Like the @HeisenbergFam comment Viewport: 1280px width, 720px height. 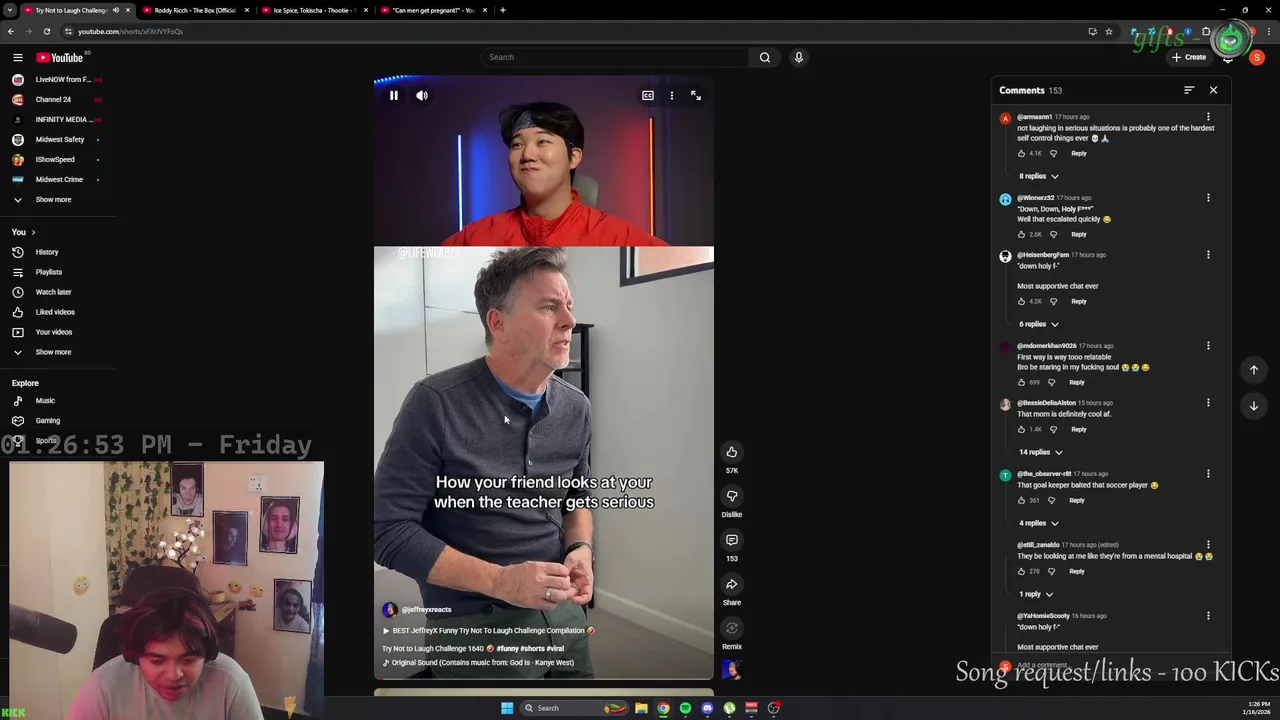click(1021, 301)
